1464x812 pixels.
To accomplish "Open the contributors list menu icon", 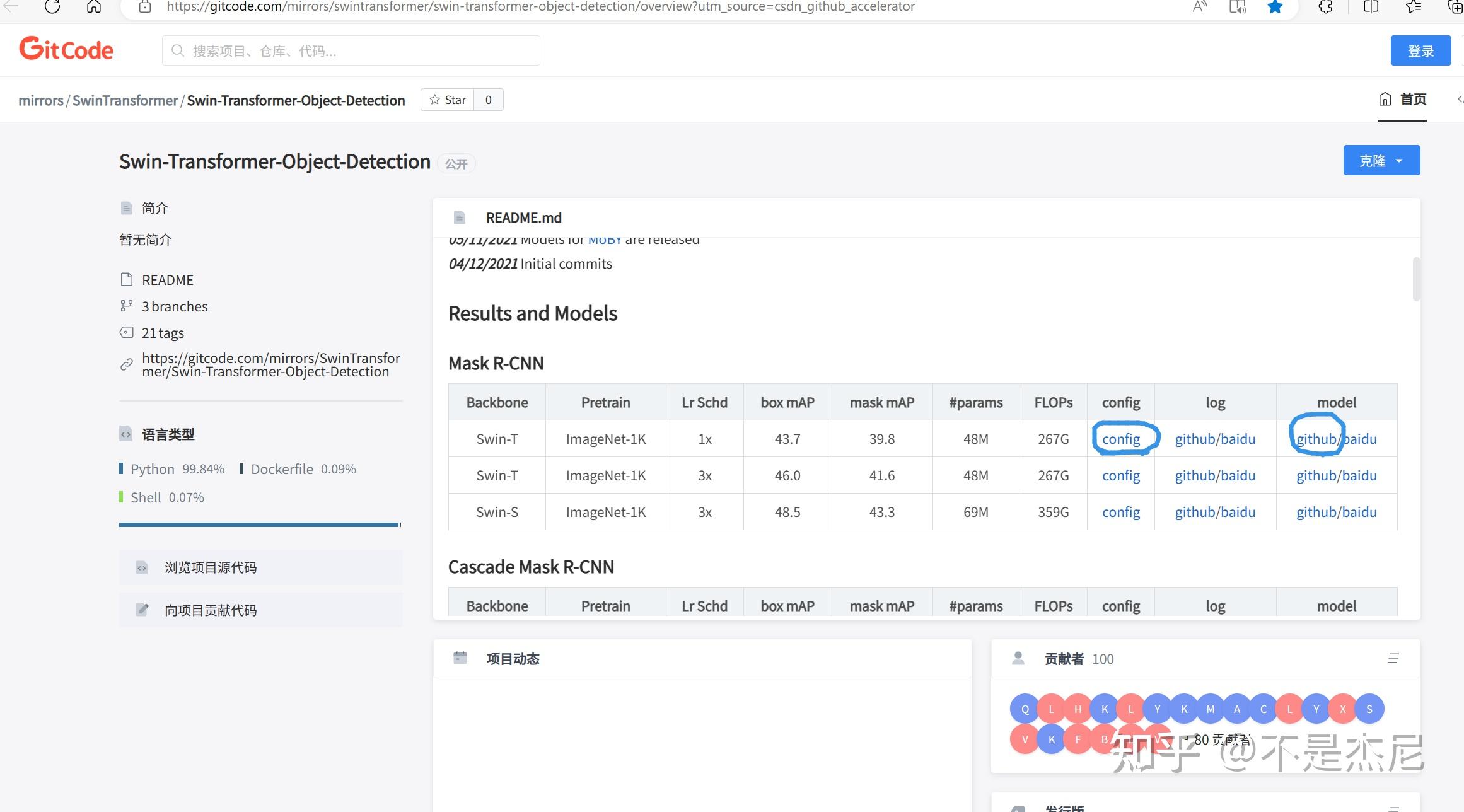I will 1393,658.
